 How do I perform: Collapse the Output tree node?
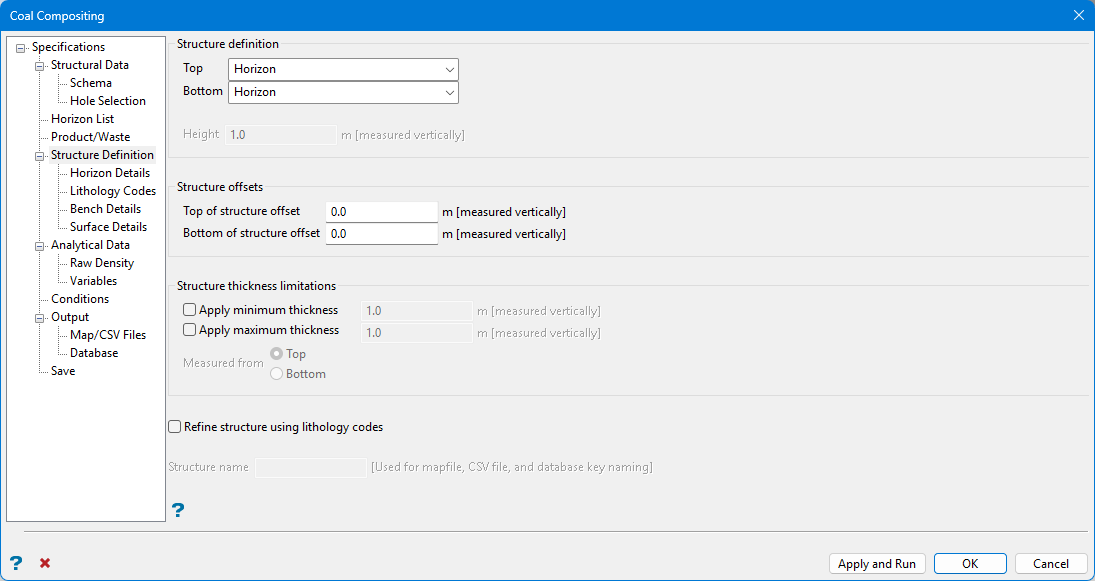tap(40, 318)
